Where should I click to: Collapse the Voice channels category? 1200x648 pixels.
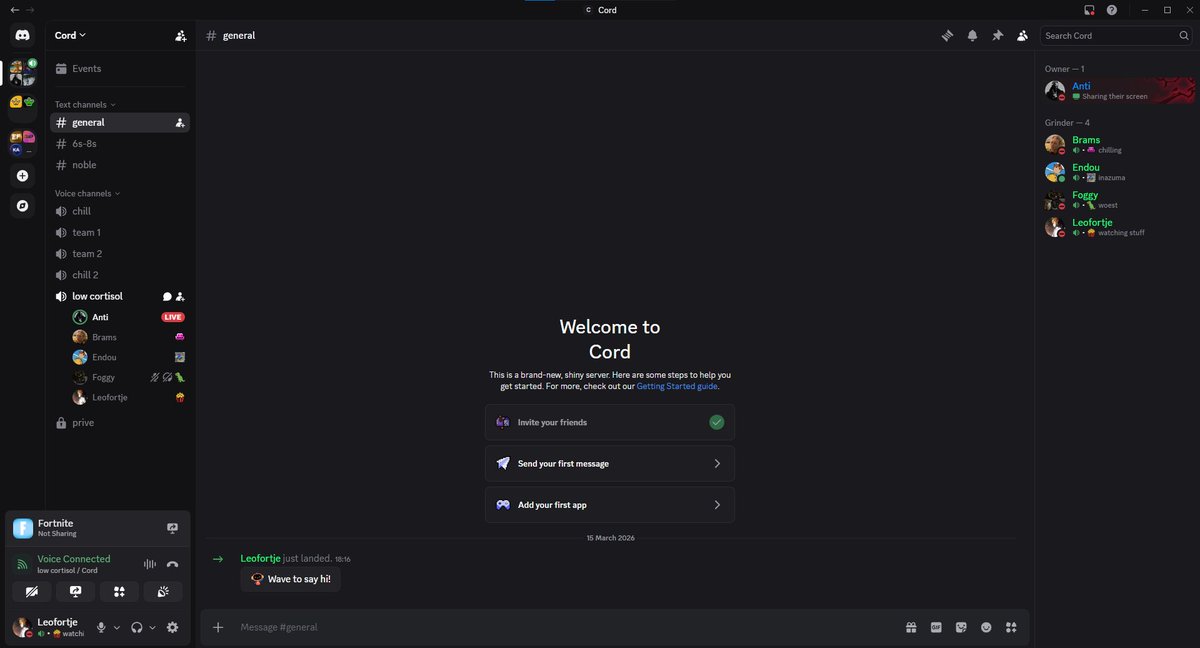coord(87,193)
